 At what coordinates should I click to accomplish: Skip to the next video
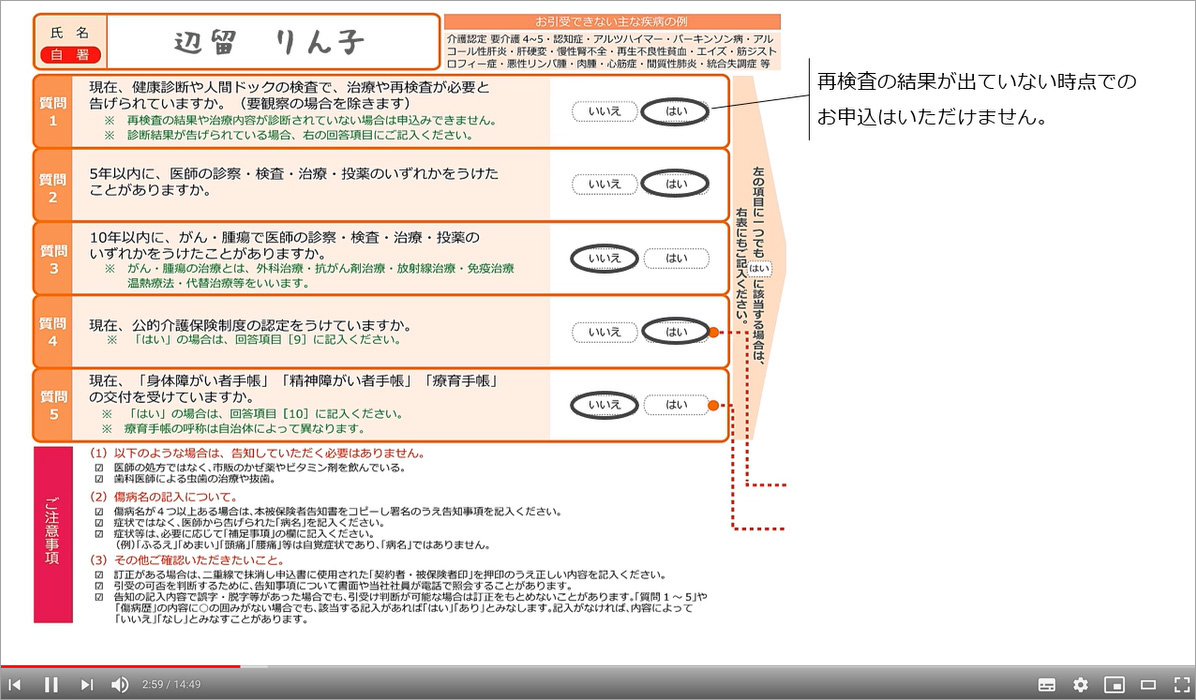[x=87, y=685]
